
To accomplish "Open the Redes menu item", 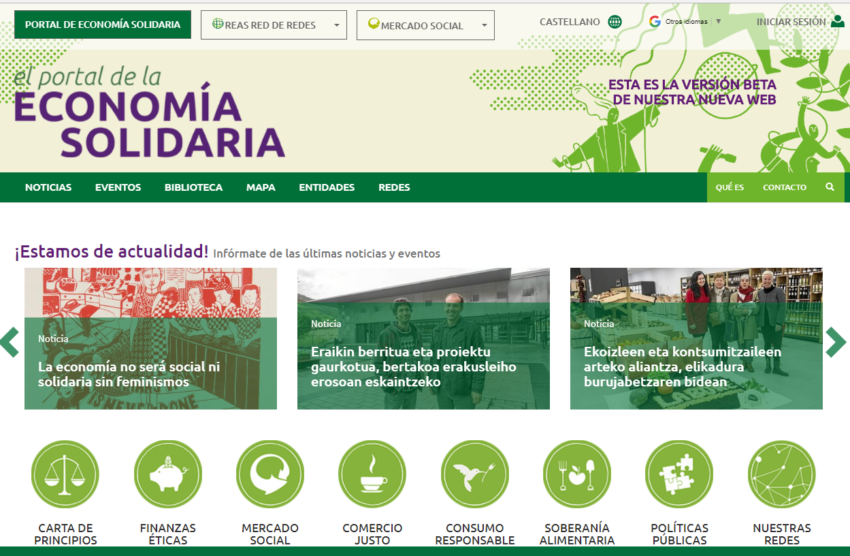I will [394, 188].
